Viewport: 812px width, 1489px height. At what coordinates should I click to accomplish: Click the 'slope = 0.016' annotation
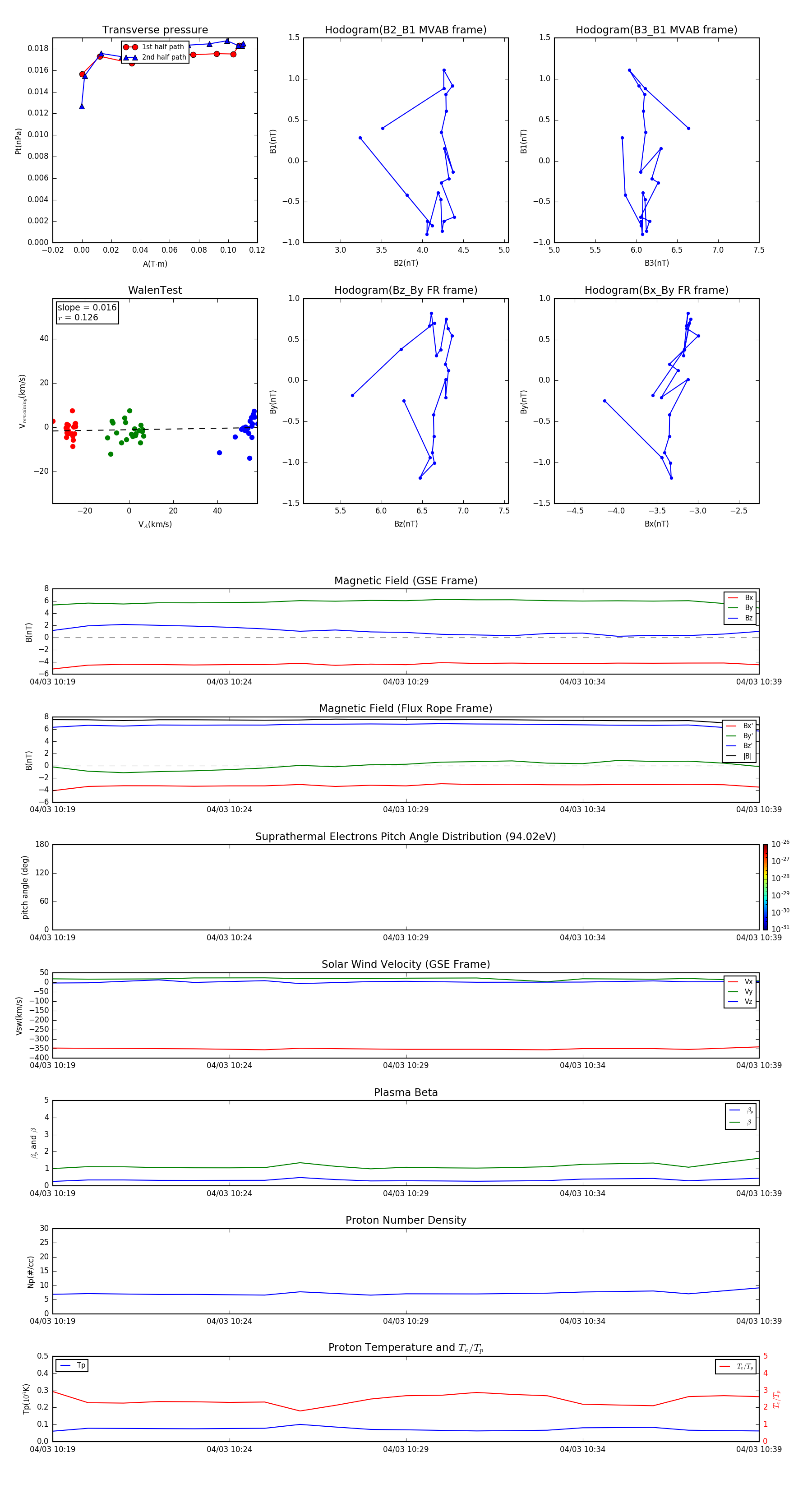pos(87,308)
